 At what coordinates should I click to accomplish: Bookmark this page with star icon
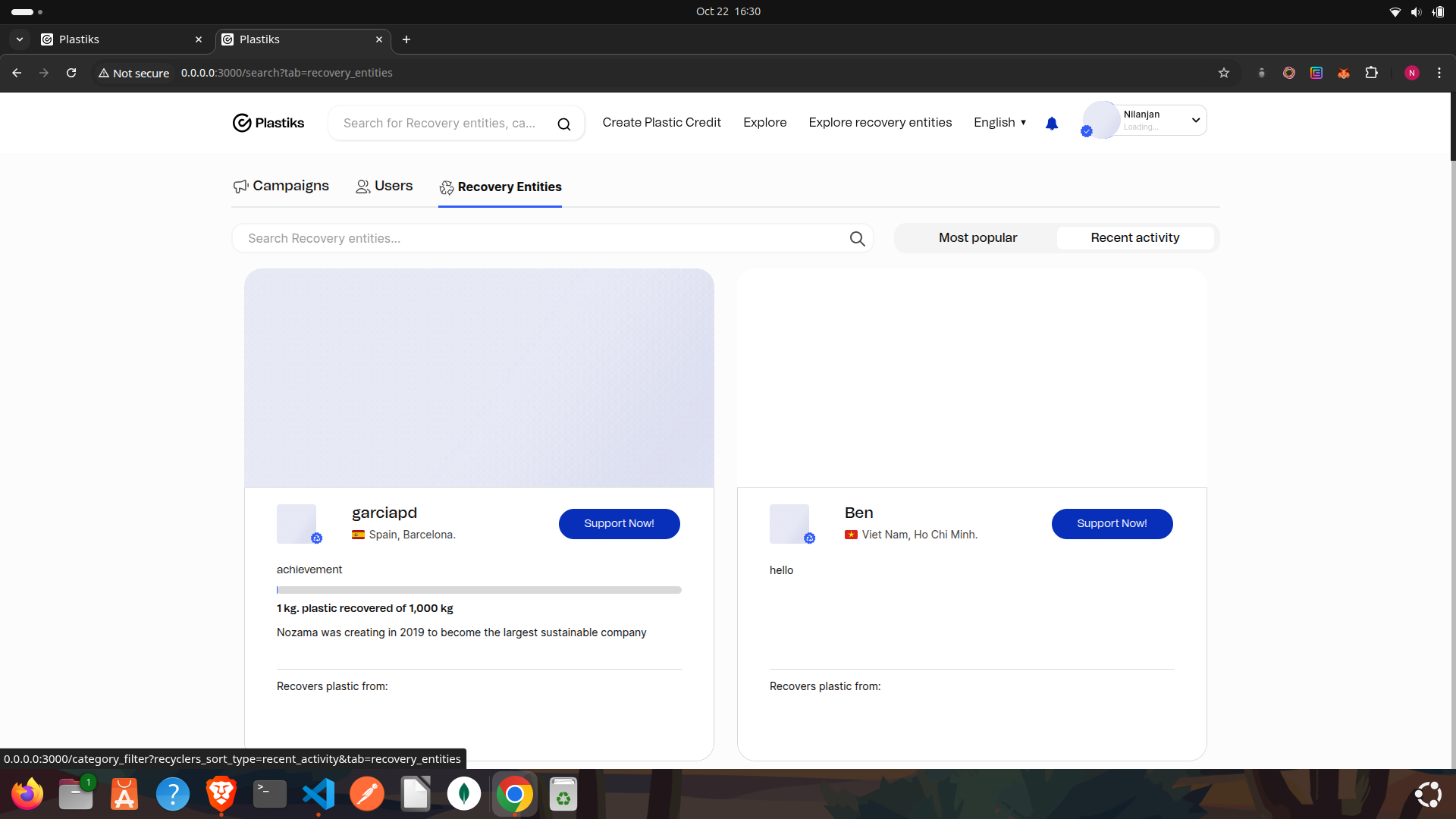(1223, 73)
